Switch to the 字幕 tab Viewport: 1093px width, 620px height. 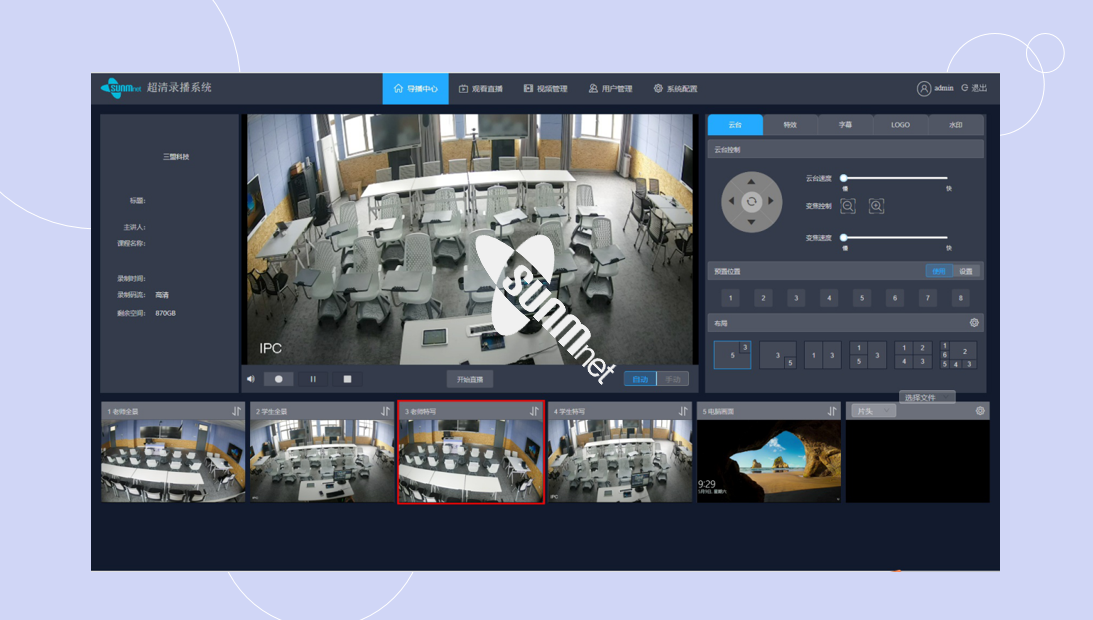tap(845, 125)
